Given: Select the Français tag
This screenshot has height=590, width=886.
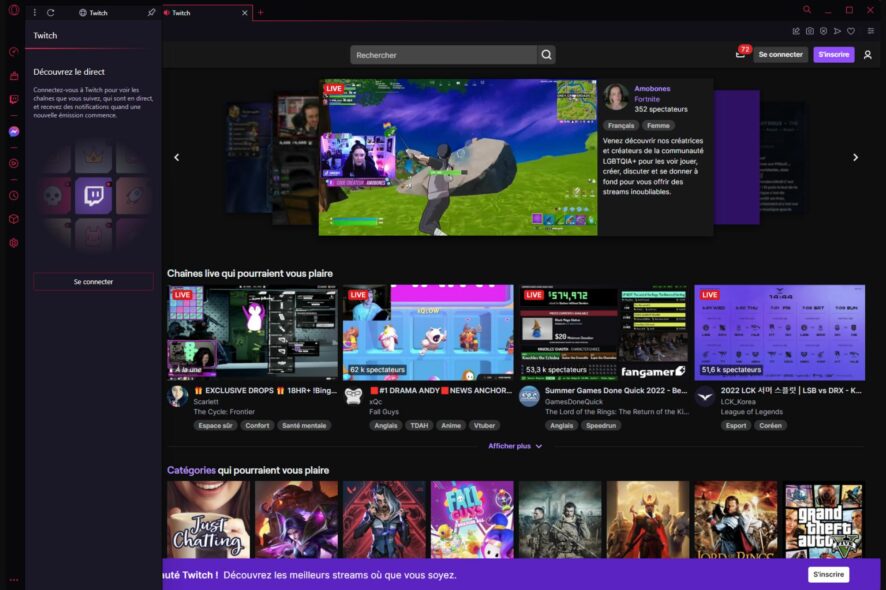Looking at the screenshot, I should 621,125.
